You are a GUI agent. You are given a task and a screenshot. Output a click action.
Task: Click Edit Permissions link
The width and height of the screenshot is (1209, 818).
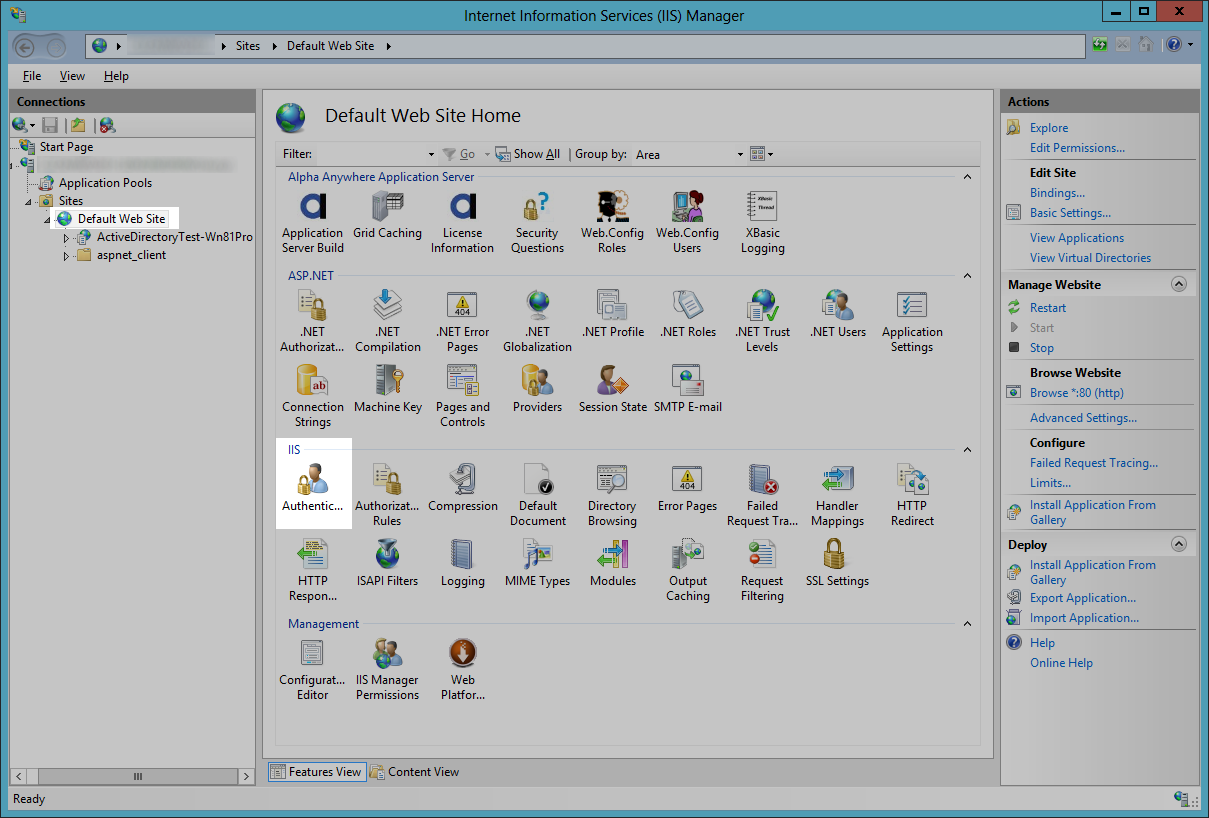[x=1077, y=148]
